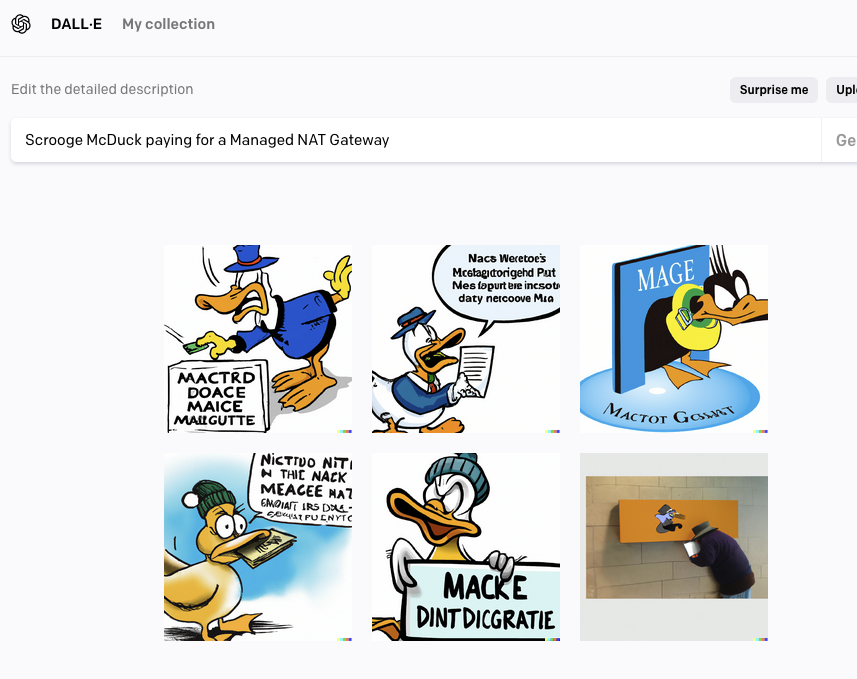Focus the Scrooge McDuck prompt input field
857x679 pixels.
[416, 140]
